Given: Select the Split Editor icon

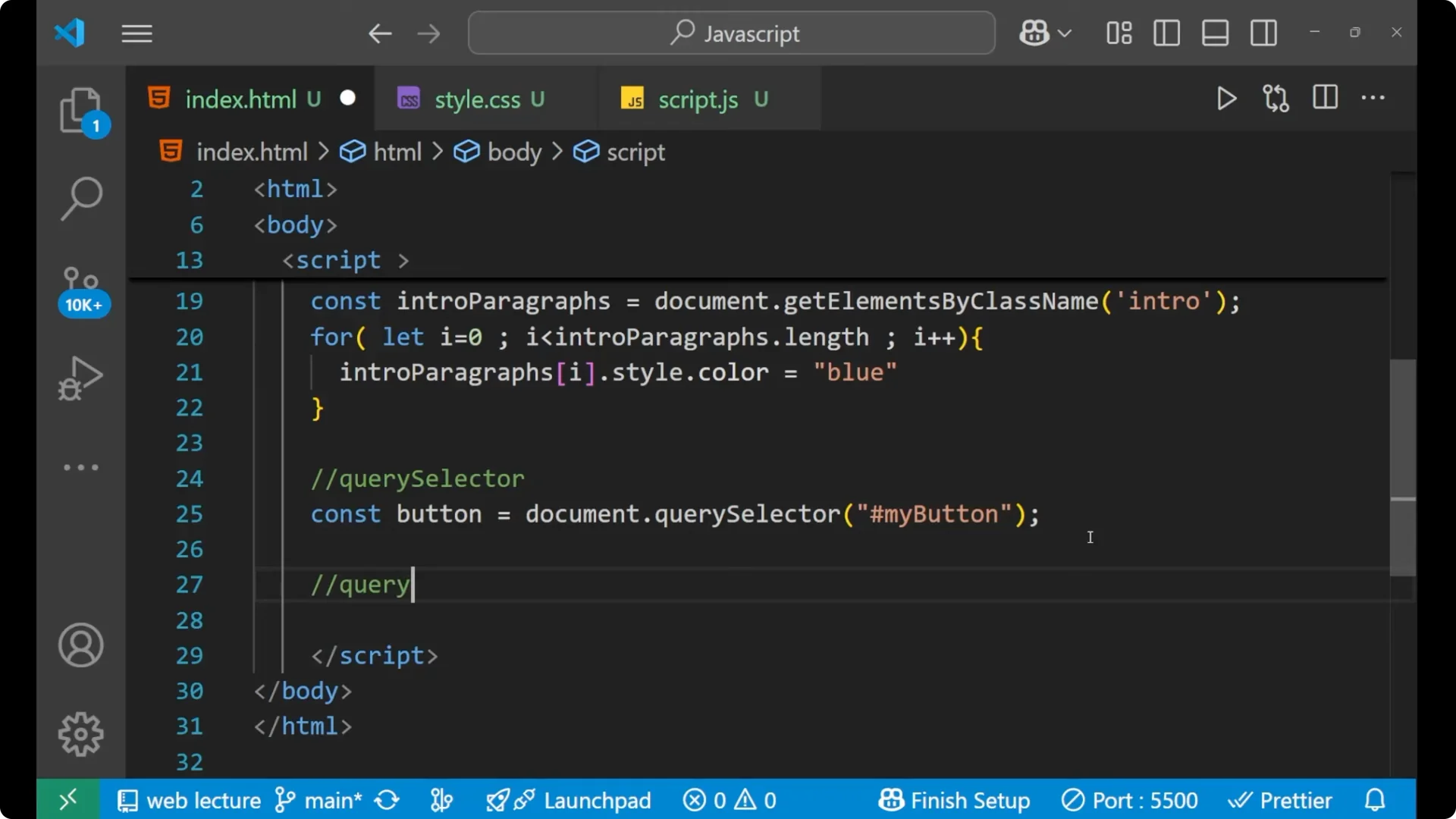Looking at the screenshot, I should point(1325,98).
